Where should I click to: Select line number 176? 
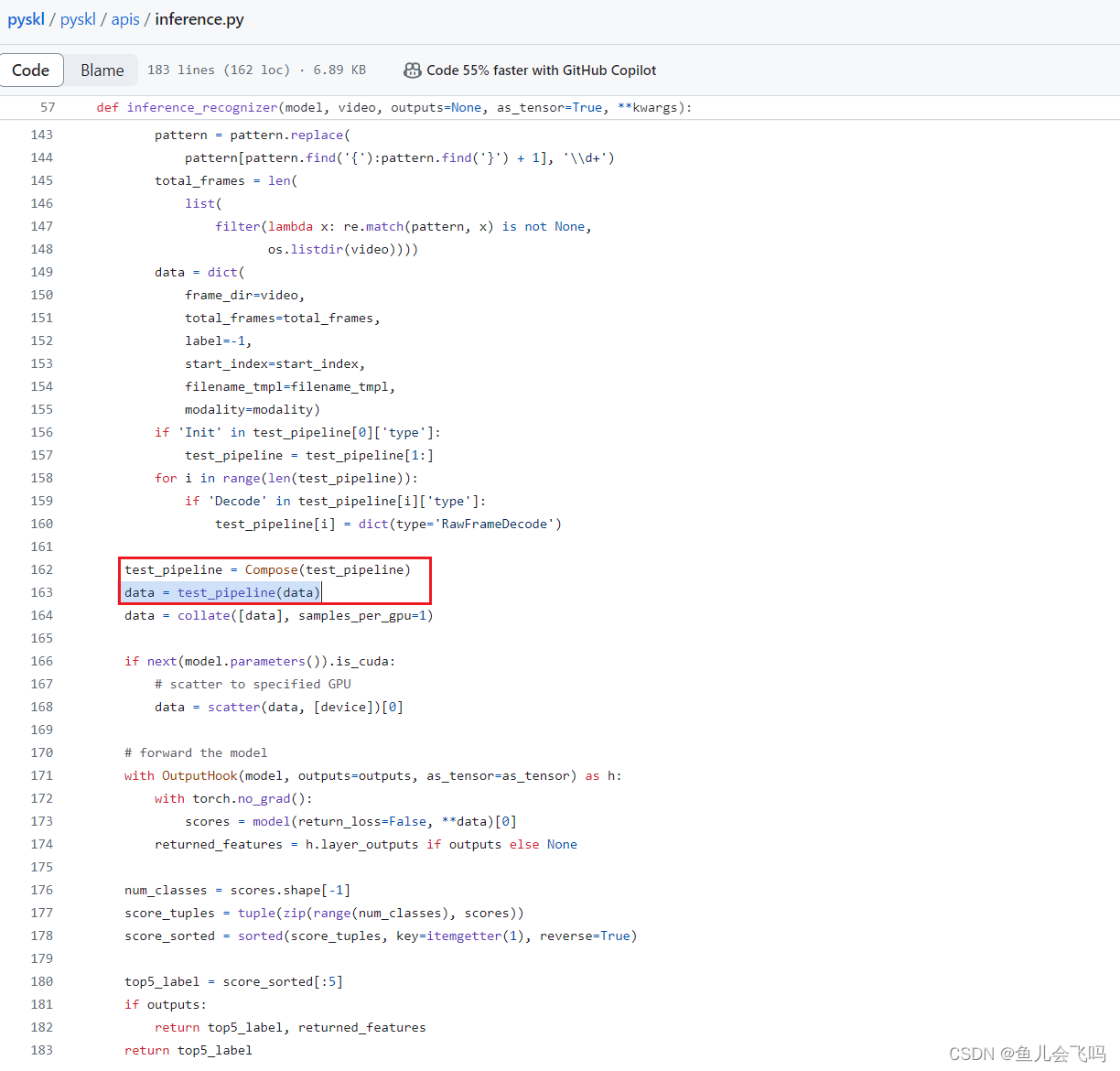41,889
